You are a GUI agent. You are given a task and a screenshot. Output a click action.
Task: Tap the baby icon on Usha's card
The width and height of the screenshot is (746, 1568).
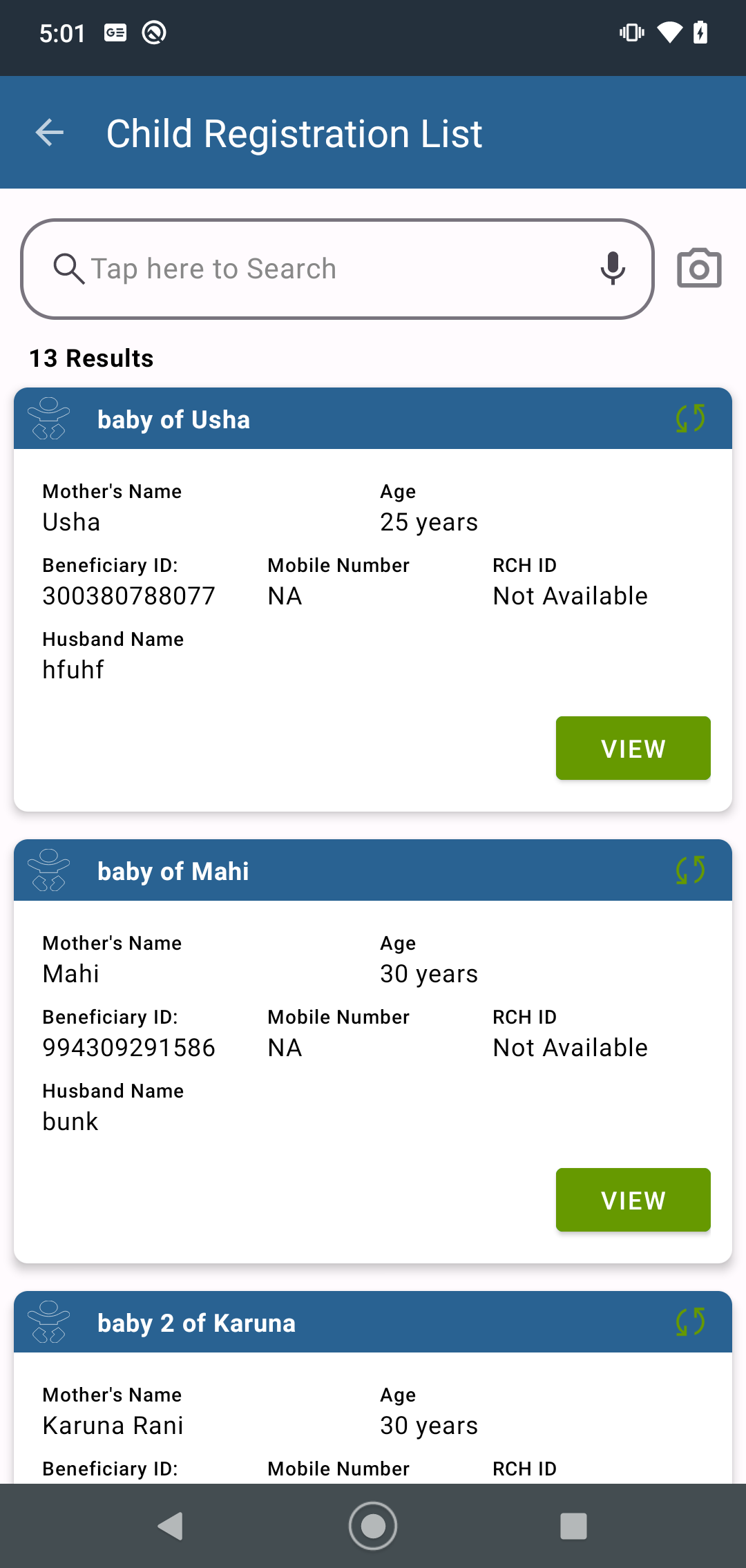pos(48,419)
